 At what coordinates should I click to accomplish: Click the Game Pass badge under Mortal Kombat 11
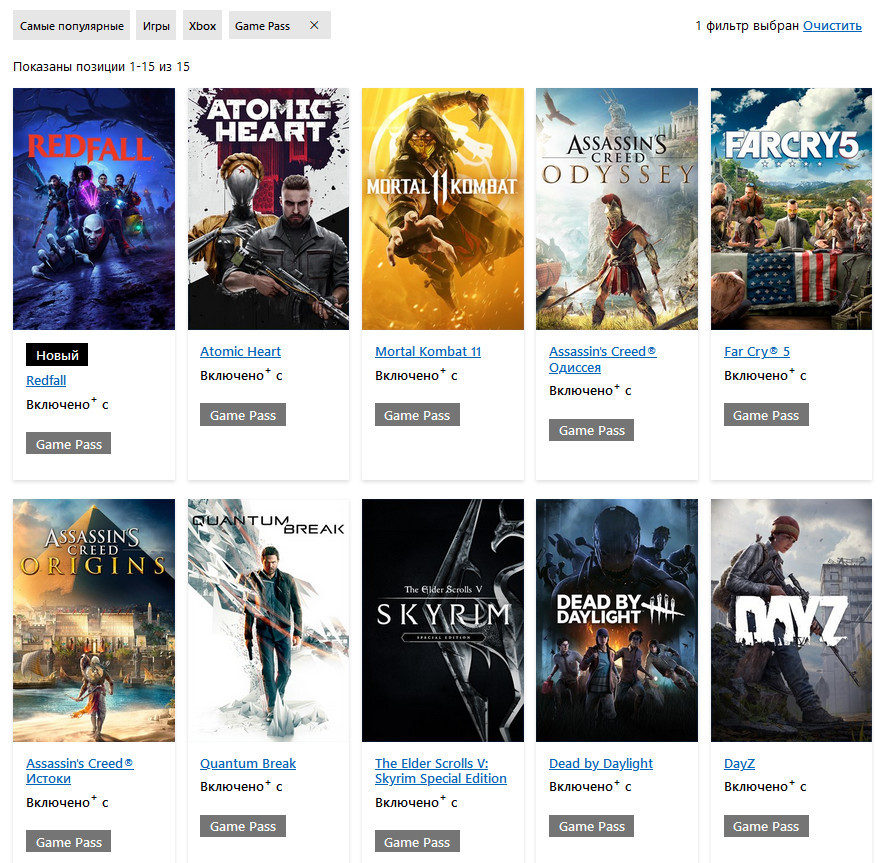pos(417,415)
